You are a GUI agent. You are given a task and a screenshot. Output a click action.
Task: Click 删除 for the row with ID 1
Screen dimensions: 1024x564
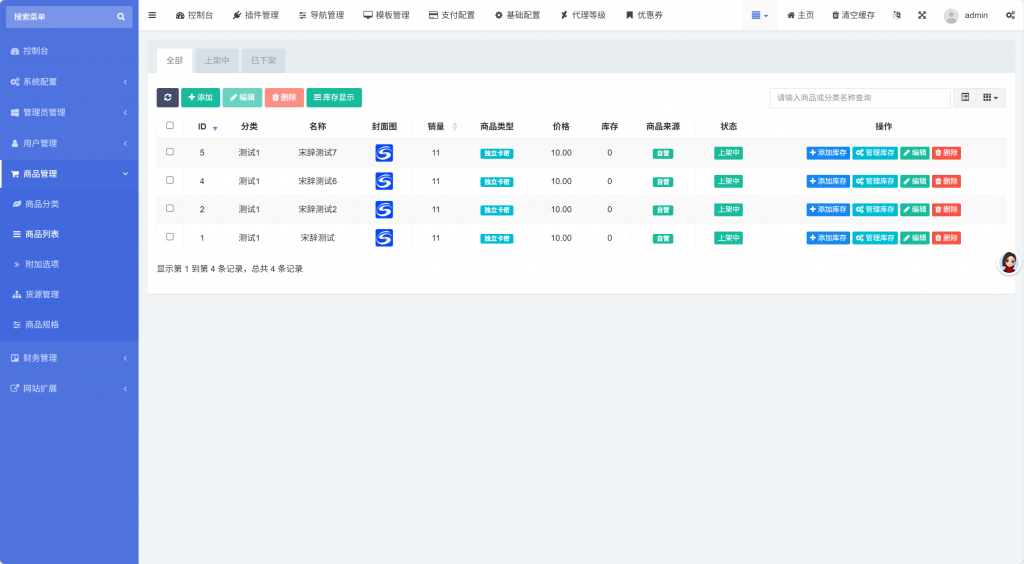pyautogui.click(x=946, y=238)
